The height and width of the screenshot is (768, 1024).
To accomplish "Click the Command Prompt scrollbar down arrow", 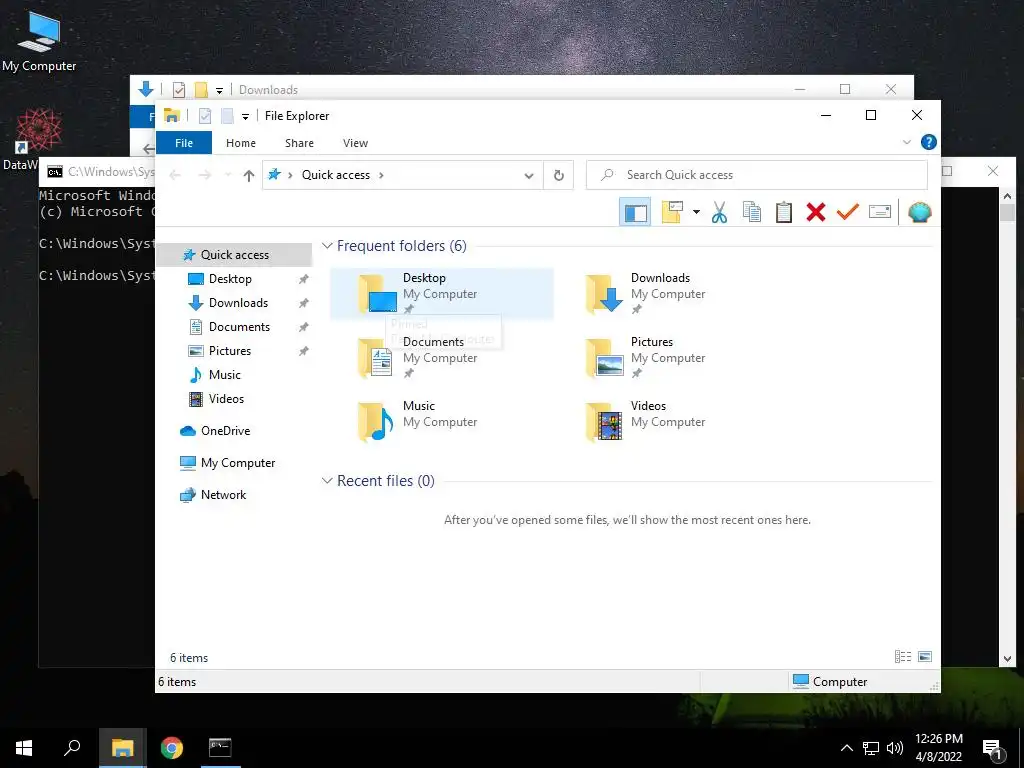I will [x=1007, y=660].
